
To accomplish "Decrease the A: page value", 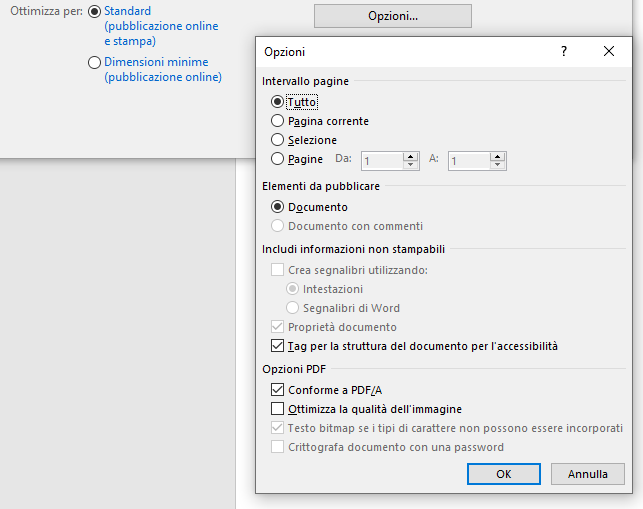I will tap(497, 165).
